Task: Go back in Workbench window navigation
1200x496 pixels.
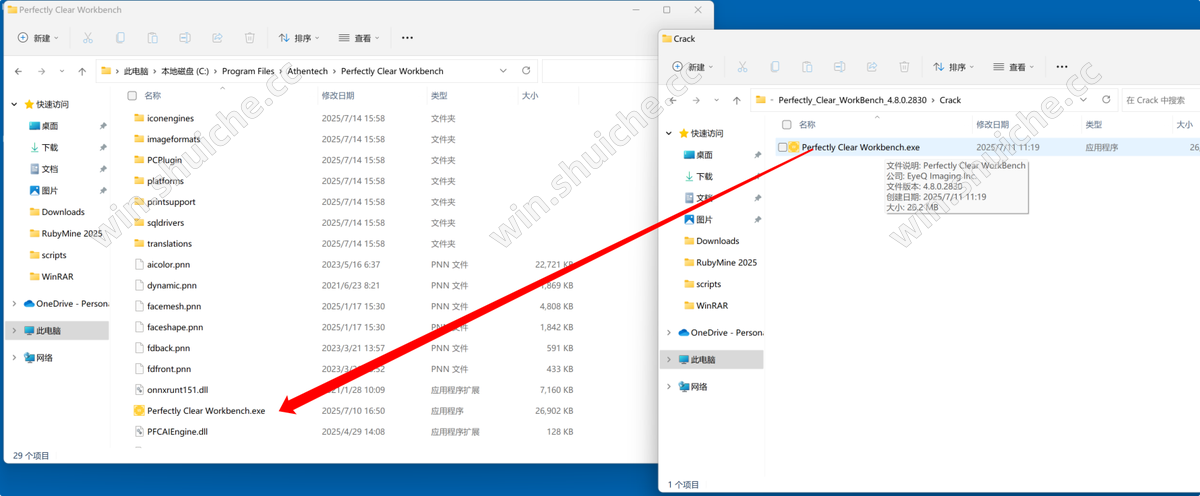Action: (18, 71)
